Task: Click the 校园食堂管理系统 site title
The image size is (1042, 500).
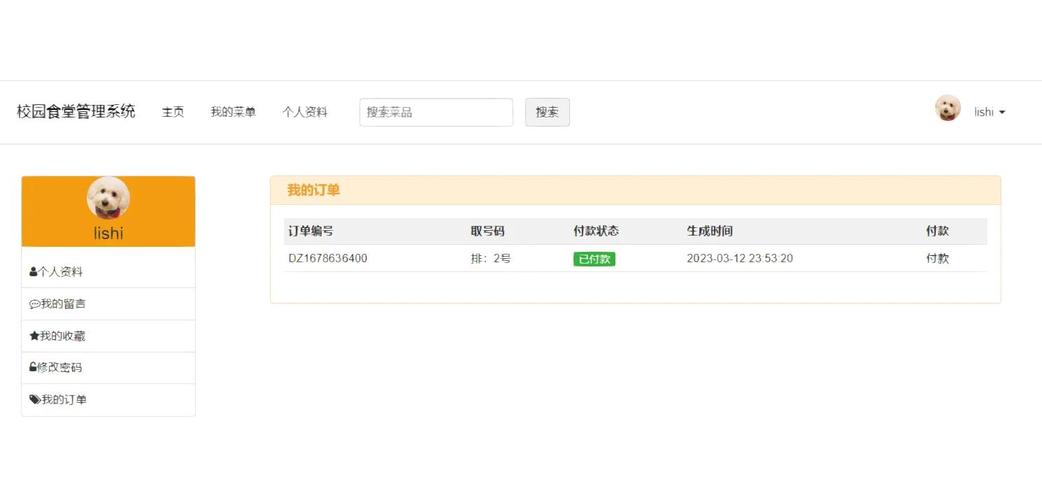Action: click(76, 112)
